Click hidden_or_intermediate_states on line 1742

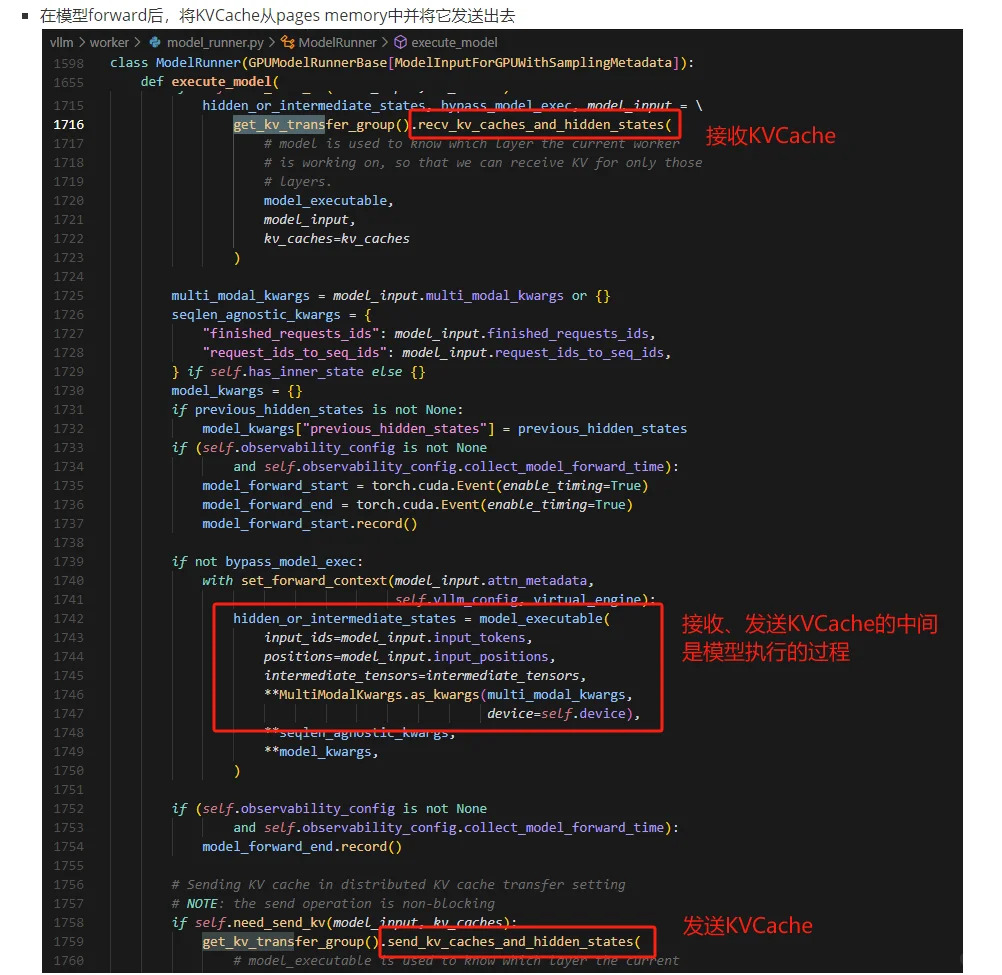tap(344, 618)
